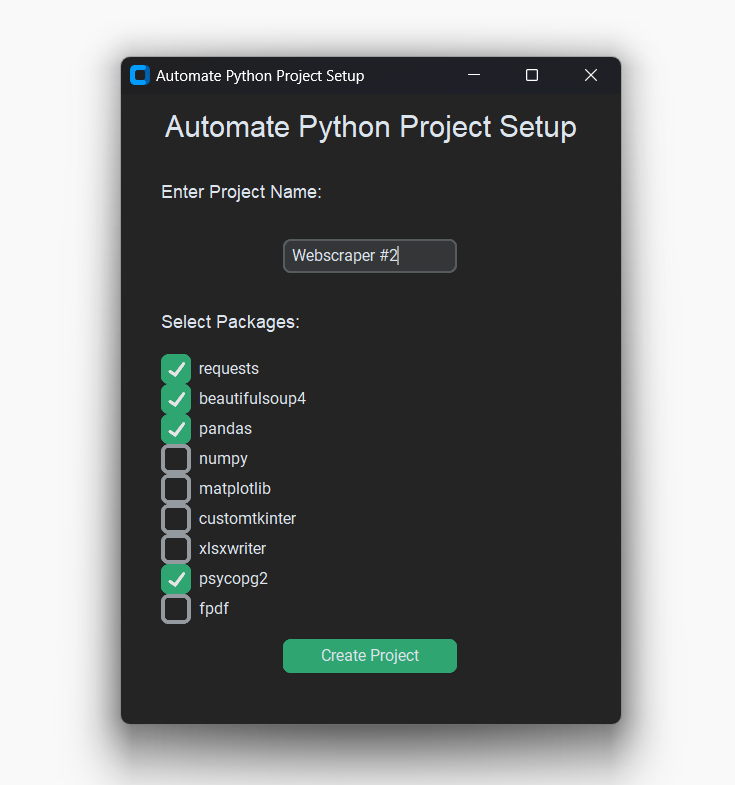Image resolution: width=735 pixels, height=785 pixels.
Task: Click the matplotlib label text
Action: coord(235,489)
